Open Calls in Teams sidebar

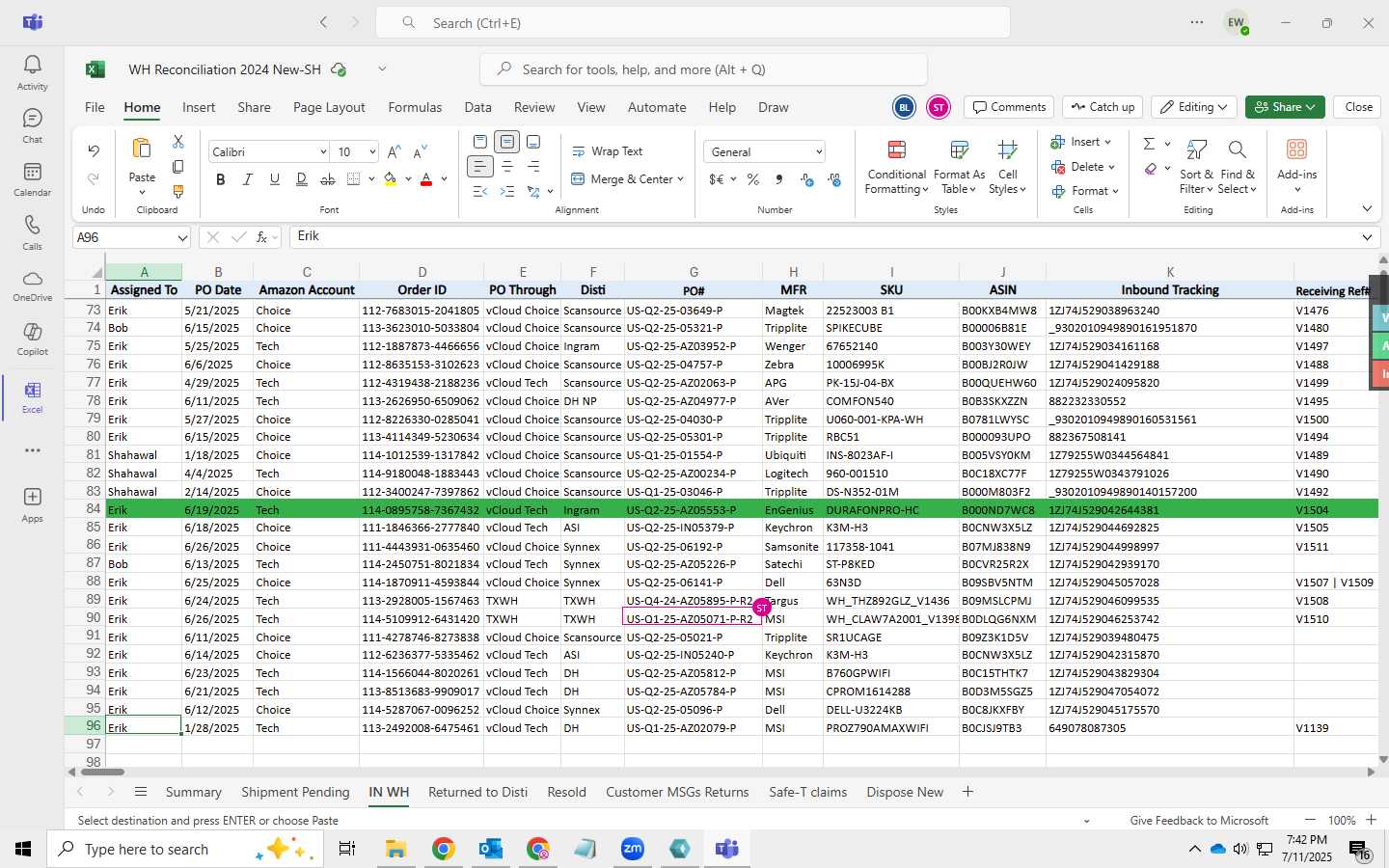(32, 231)
